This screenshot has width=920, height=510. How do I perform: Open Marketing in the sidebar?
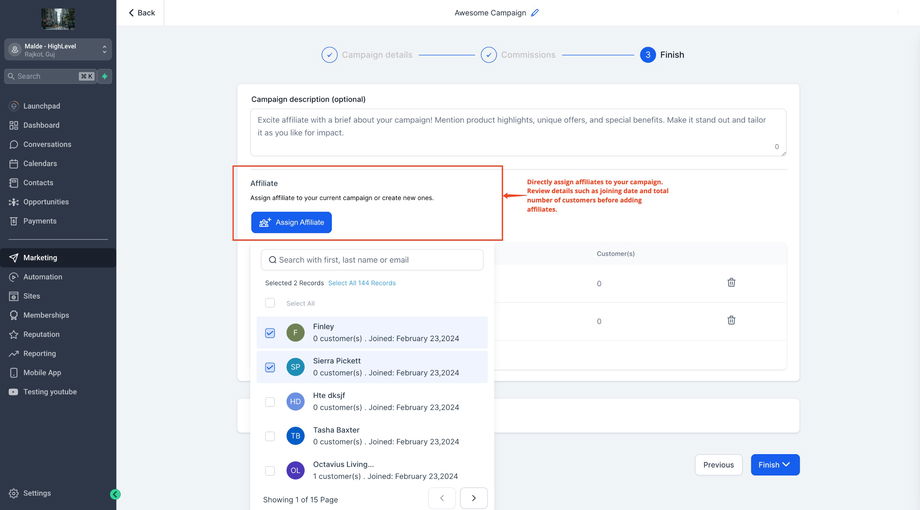click(x=40, y=258)
